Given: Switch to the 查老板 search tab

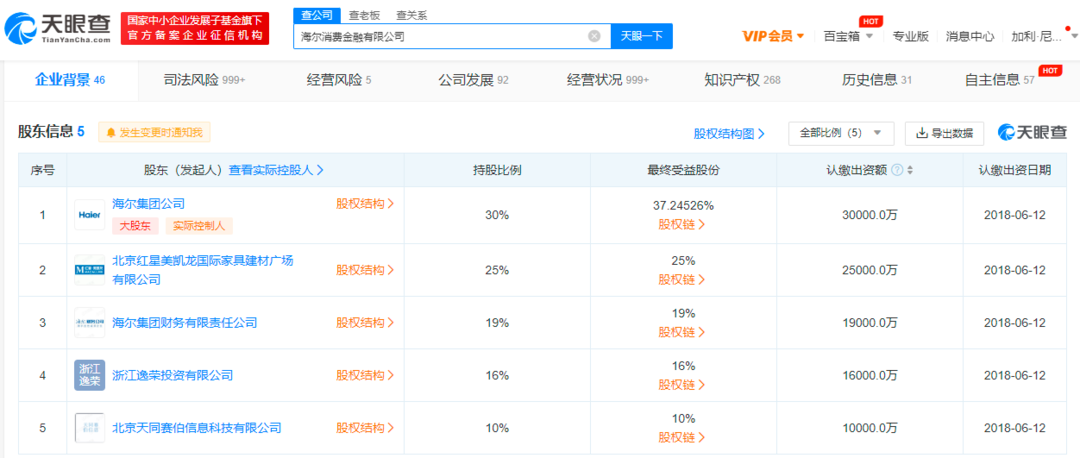Looking at the screenshot, I should point(363,15).
